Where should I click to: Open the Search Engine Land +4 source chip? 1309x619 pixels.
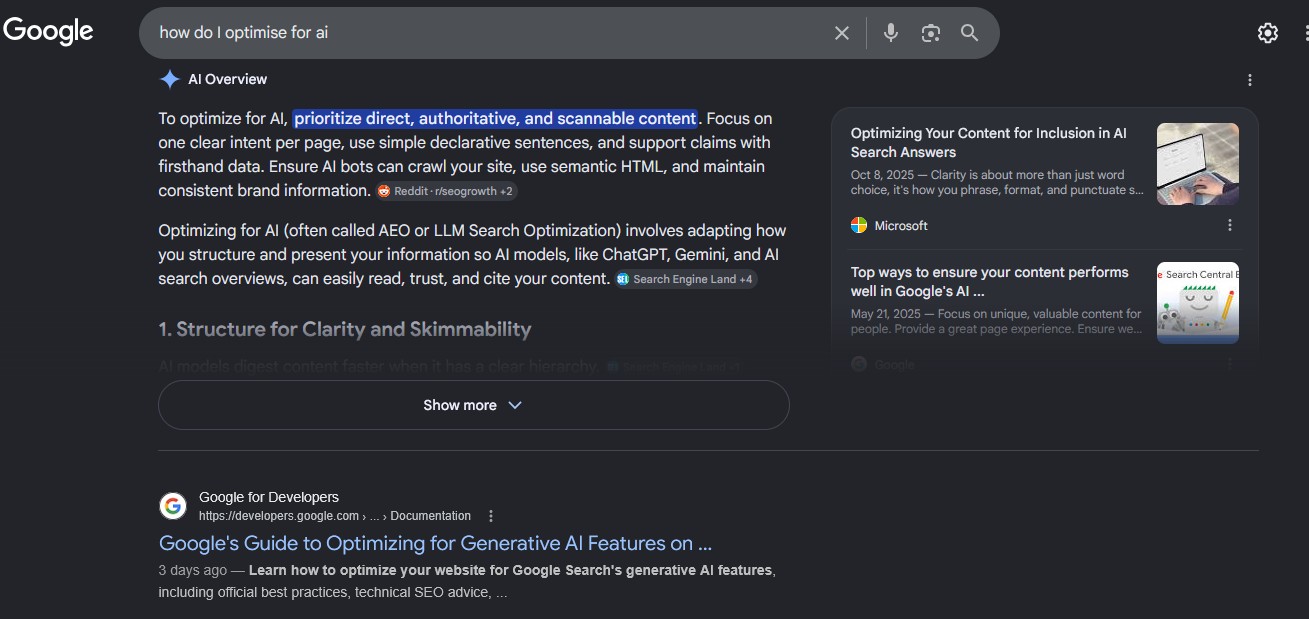click(x=686, y=279)
